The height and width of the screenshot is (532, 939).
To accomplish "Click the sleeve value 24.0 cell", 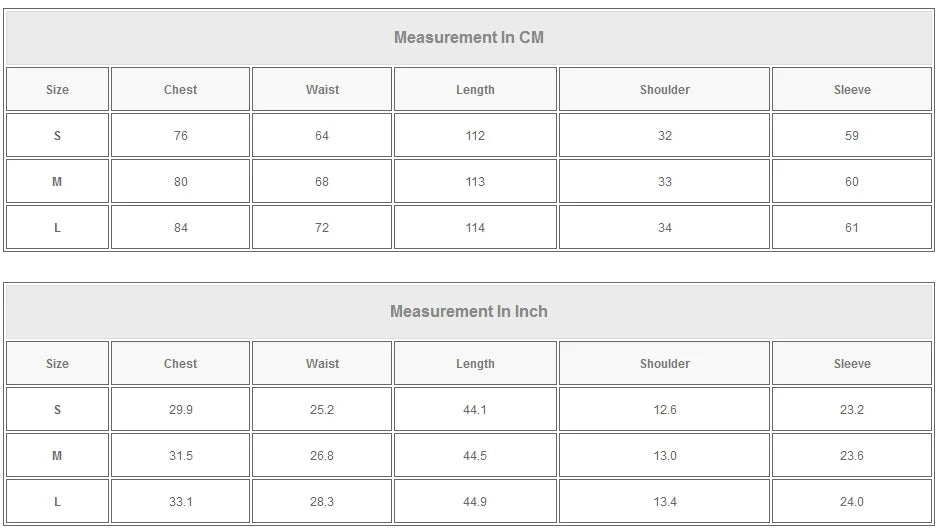I will 852,502.
